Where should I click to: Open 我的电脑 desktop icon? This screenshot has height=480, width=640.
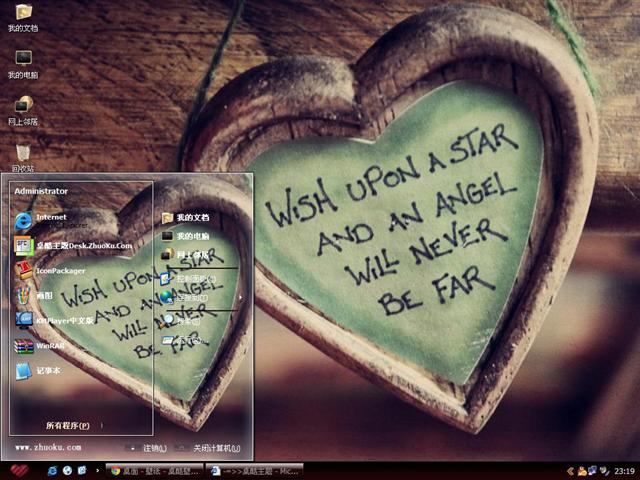[23, 65]
